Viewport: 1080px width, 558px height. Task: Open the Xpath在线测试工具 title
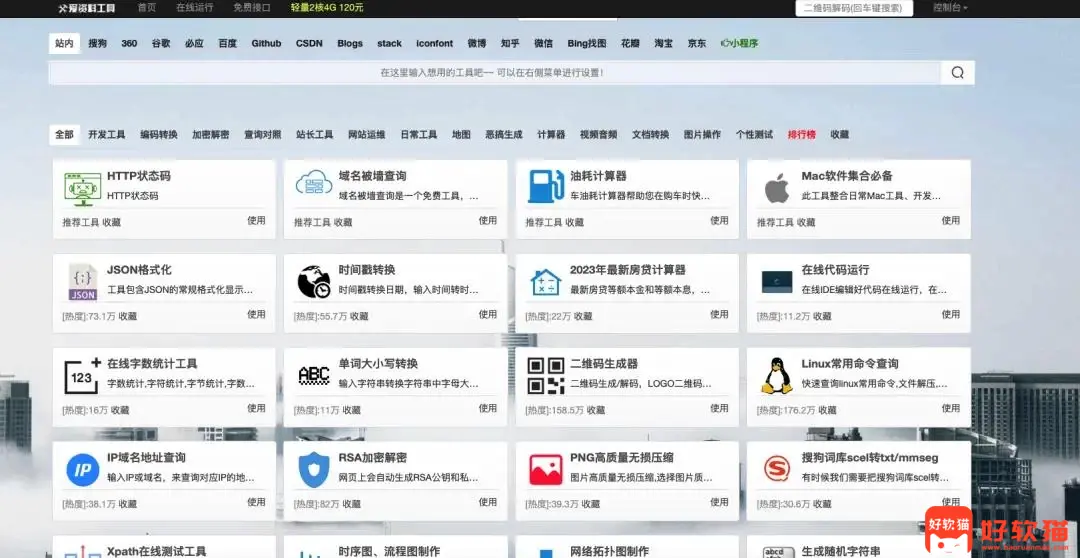(x=156, y=551)
